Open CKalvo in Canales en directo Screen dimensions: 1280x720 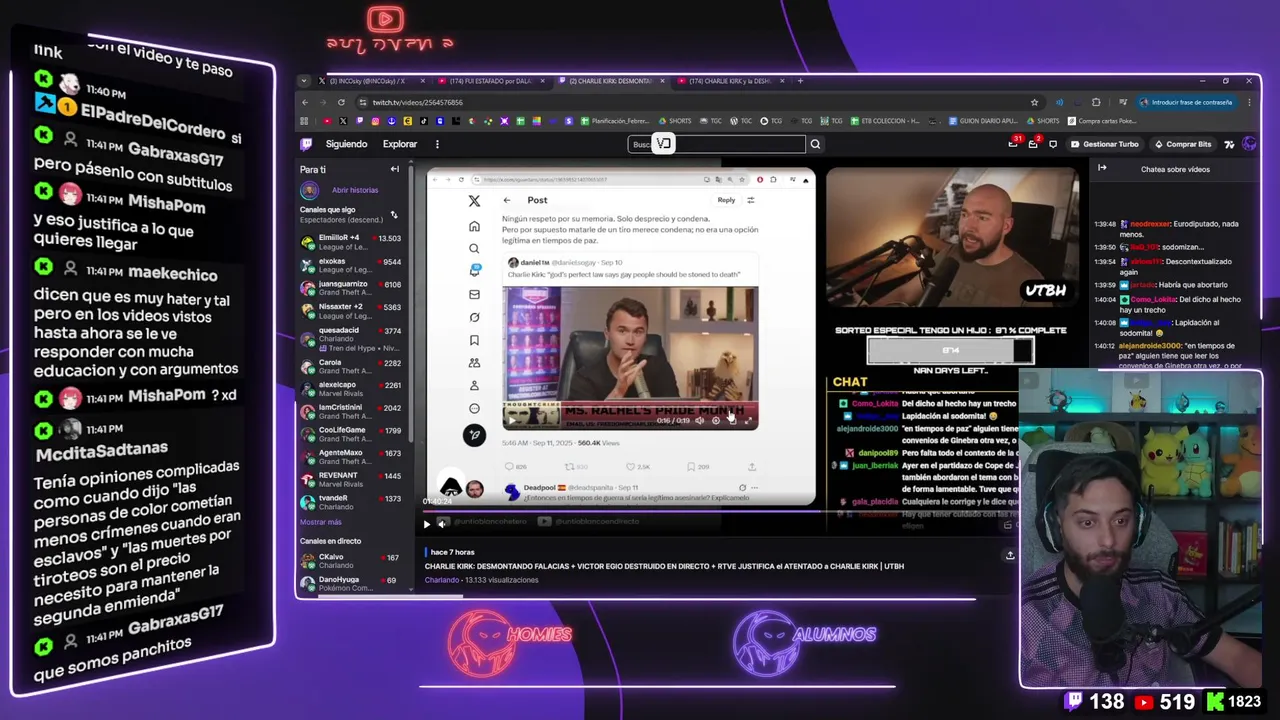pyautogui.click(x=351, y=561)
